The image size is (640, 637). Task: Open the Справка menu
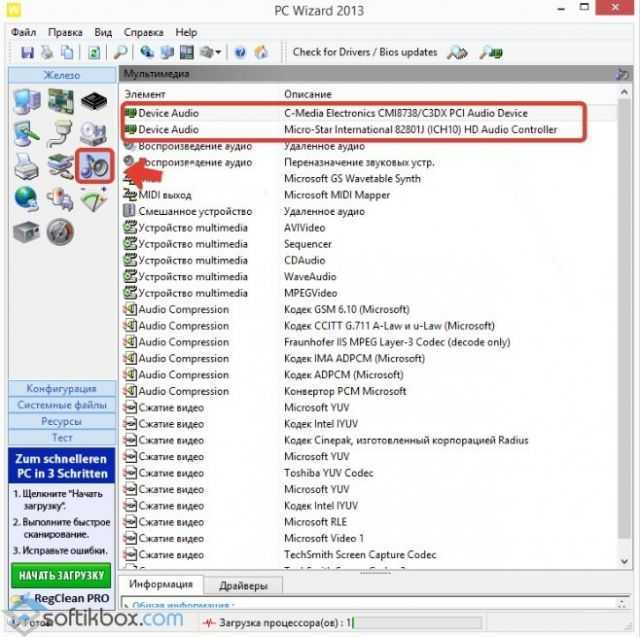[144, 32]
